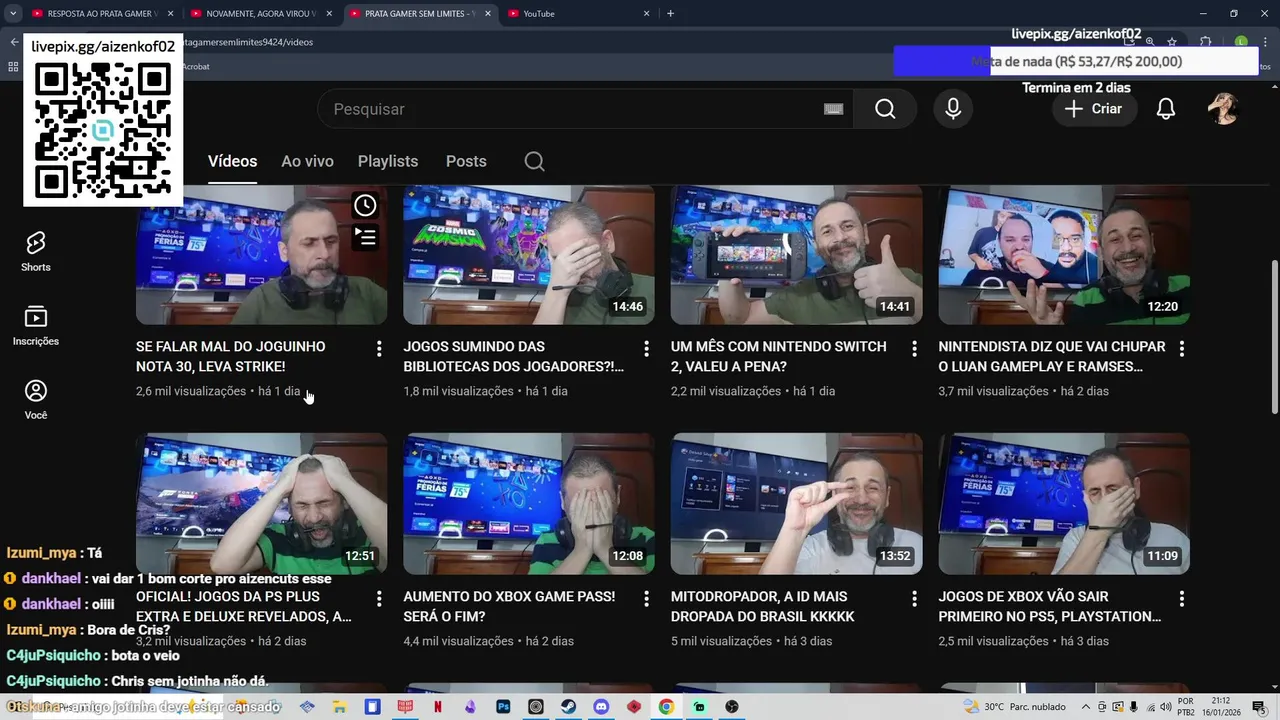The height and width of the screenshot is (720, 1280).
Task: Click the YouTube search magnifier button
Action: [885, 109]
